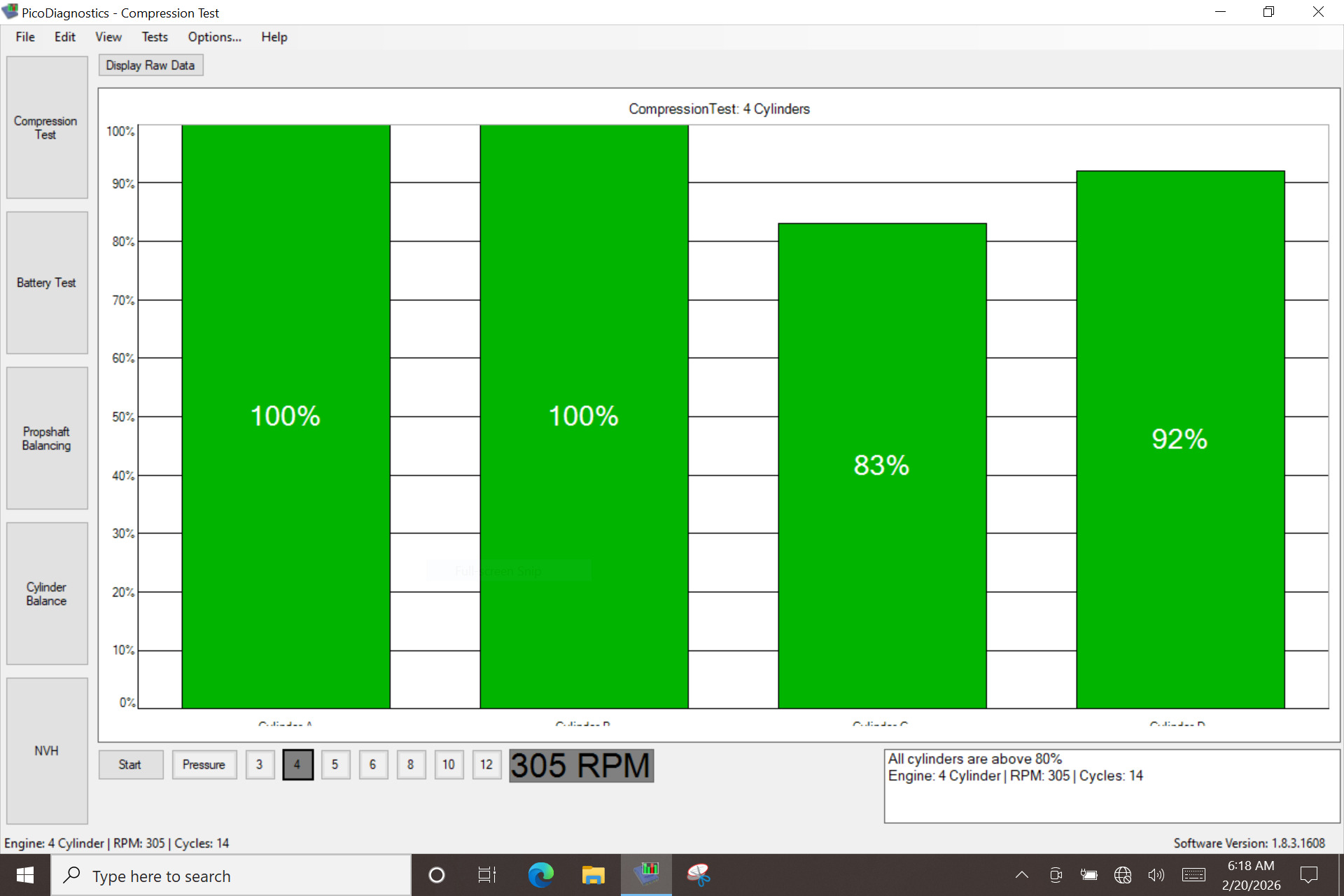Select 5 cylinders
The width and height of the screenshot is (1344, 896).
pos(335,764)
